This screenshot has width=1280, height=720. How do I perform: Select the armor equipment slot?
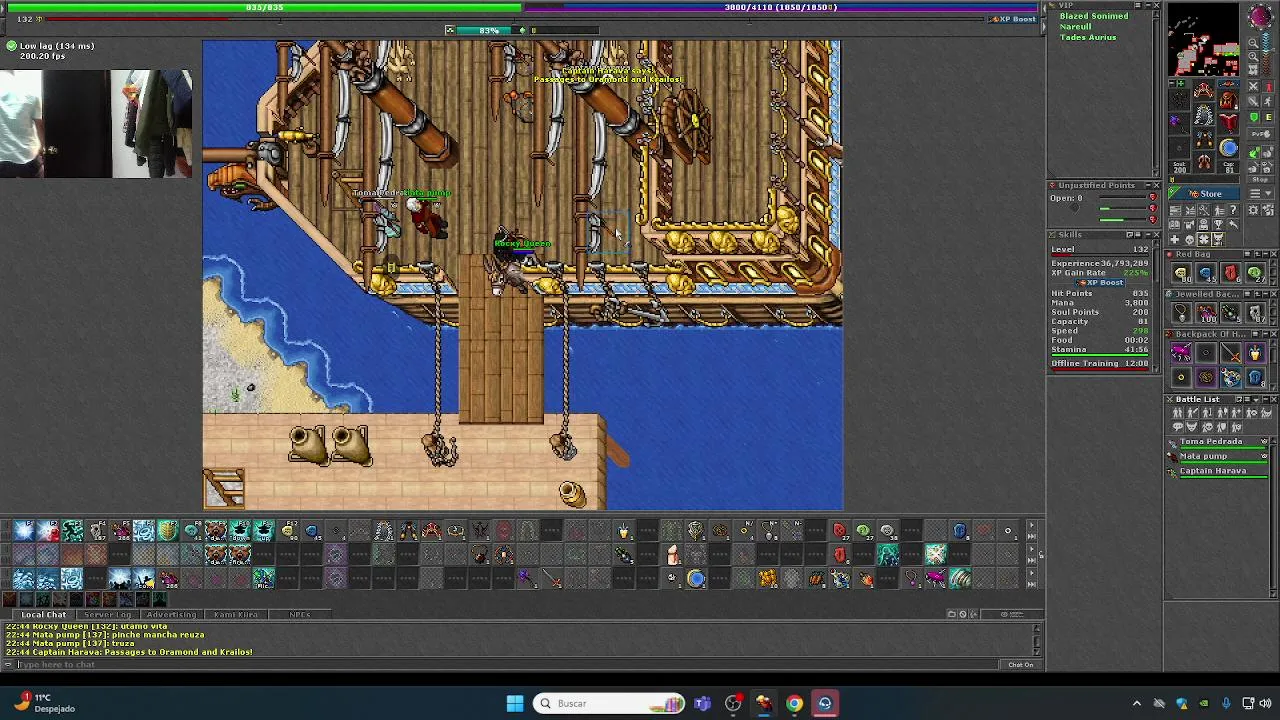pyautogui.click(x=1204, y=114)
